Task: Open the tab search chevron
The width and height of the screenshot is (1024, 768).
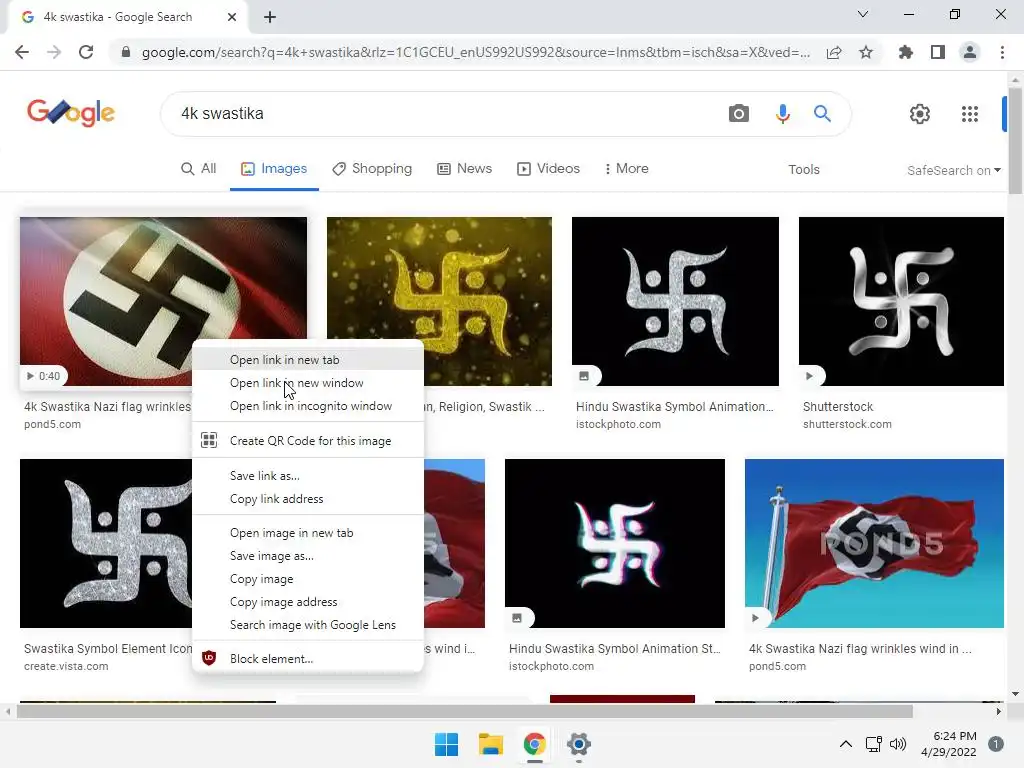Action: coord(863,14)
